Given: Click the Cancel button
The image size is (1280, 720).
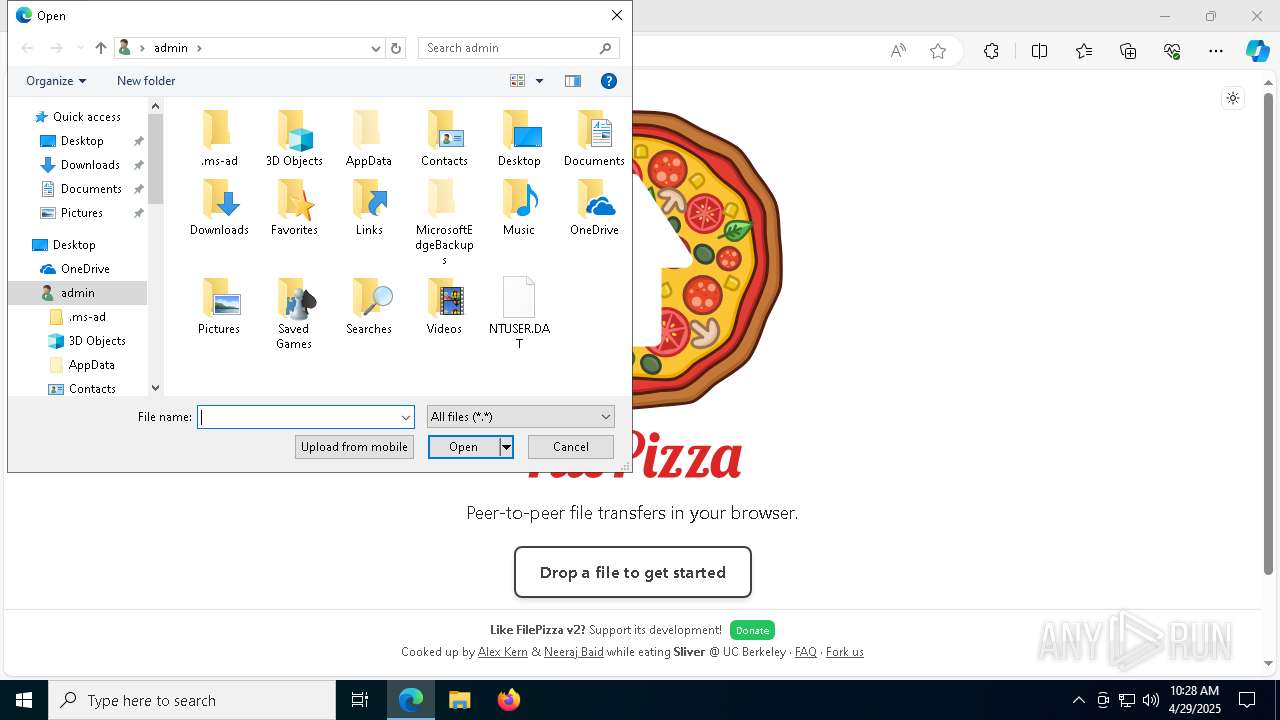Looking at the screenshot, I should point(571,447).
